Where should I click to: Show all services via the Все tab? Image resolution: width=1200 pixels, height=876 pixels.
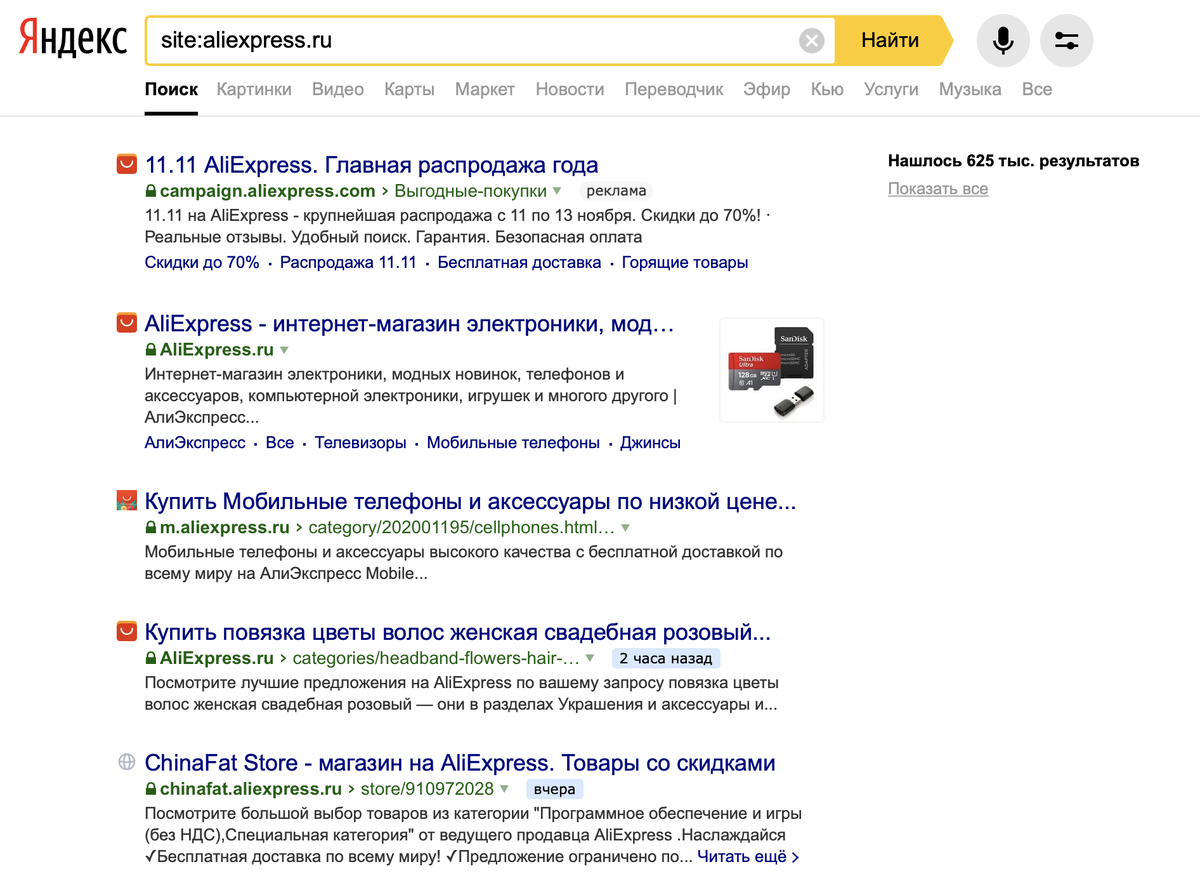[x=1037, y=89]
